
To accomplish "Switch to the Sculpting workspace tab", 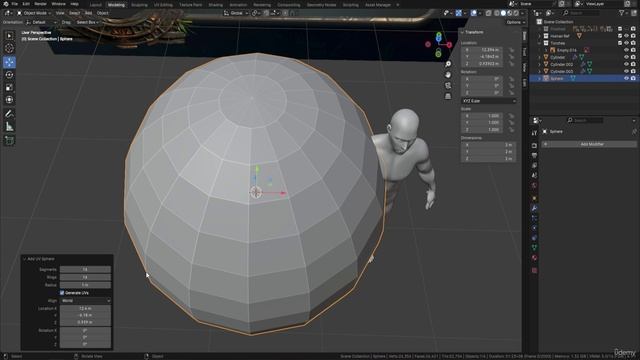I will [139, 5].
